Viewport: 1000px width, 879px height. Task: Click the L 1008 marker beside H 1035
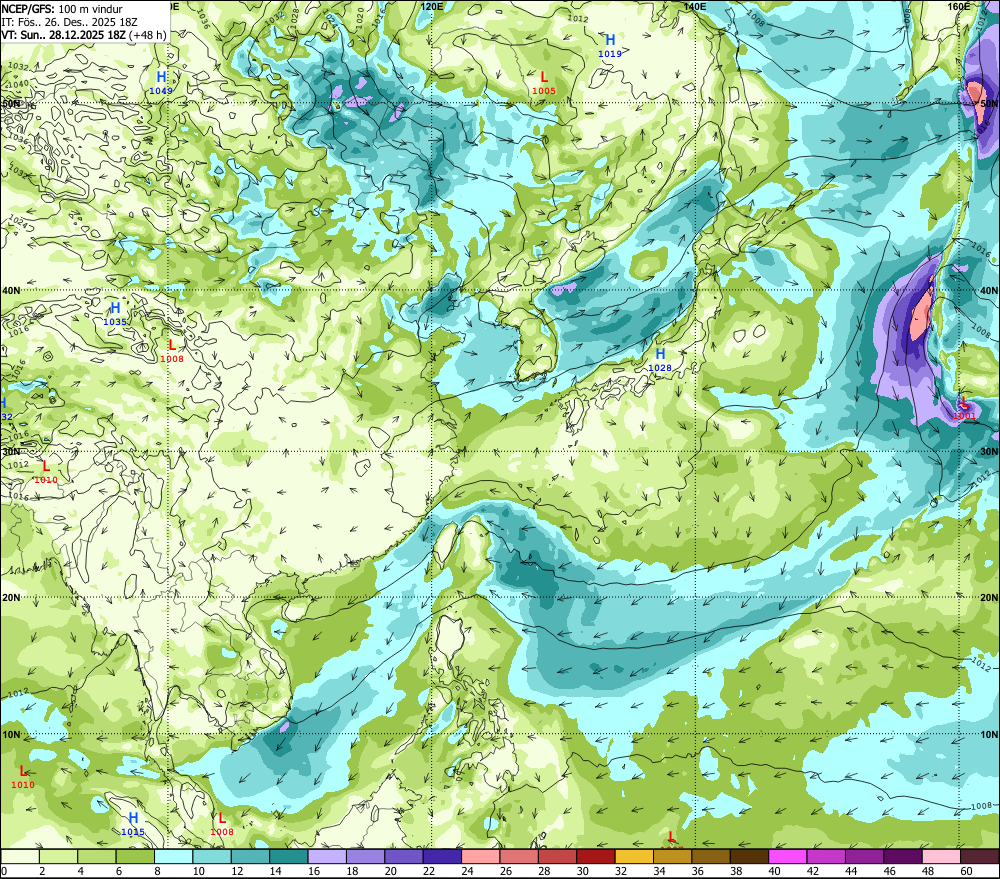(172, 351)
